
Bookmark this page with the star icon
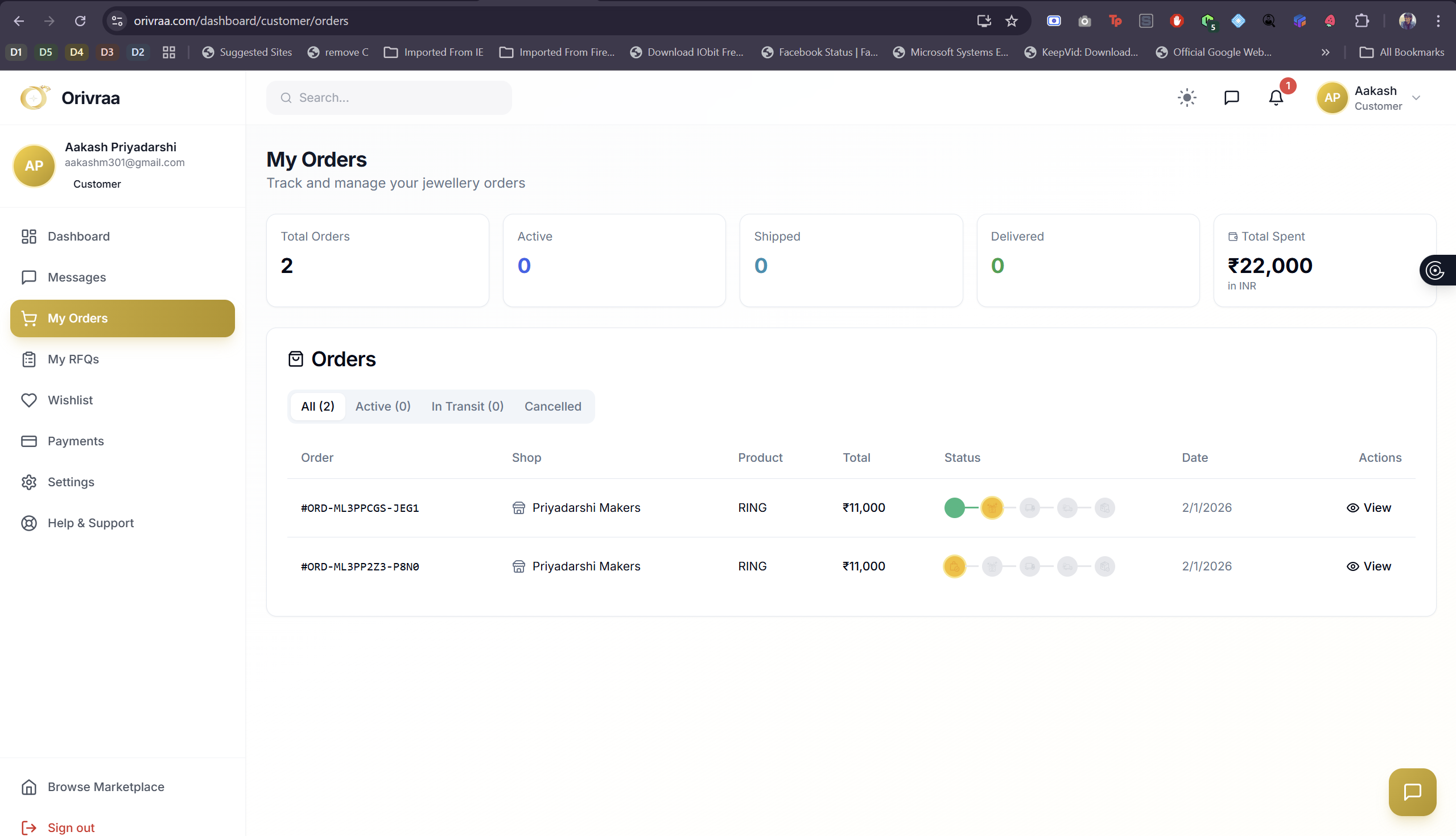pyautogui.click(x=1012, y=21)
